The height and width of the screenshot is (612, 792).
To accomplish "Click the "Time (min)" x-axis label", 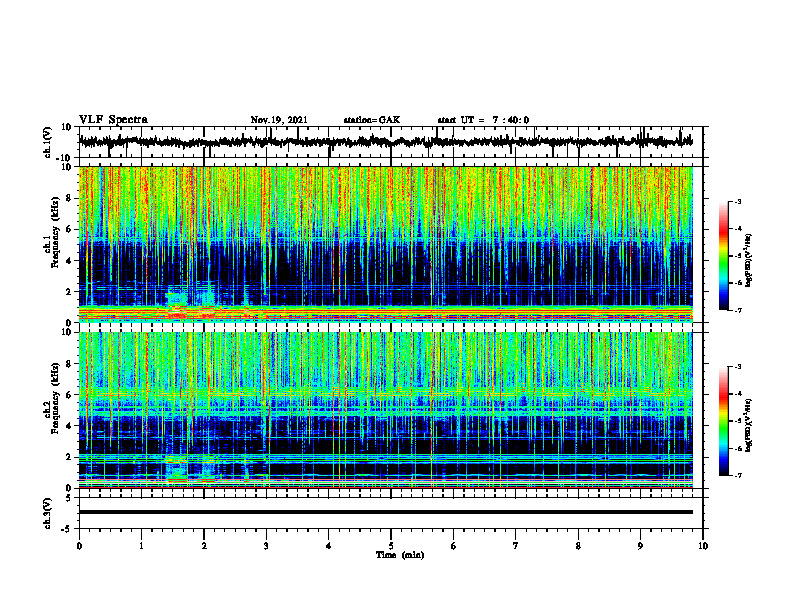I will click(x=400, y=555).
